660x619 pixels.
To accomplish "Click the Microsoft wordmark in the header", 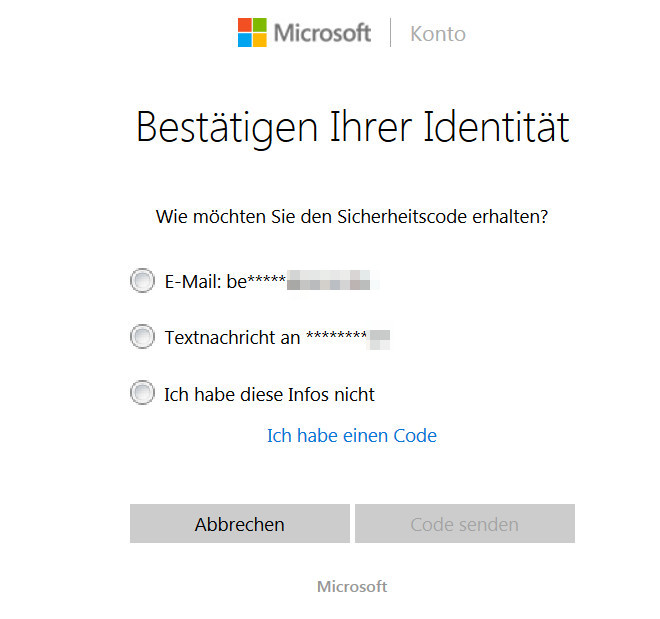I will point(322,33).
